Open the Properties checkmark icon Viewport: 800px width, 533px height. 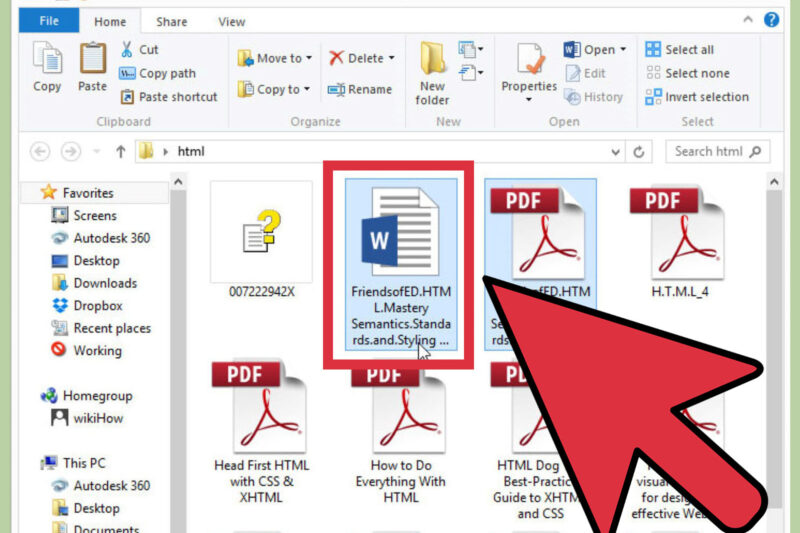(x=529, y=58)
